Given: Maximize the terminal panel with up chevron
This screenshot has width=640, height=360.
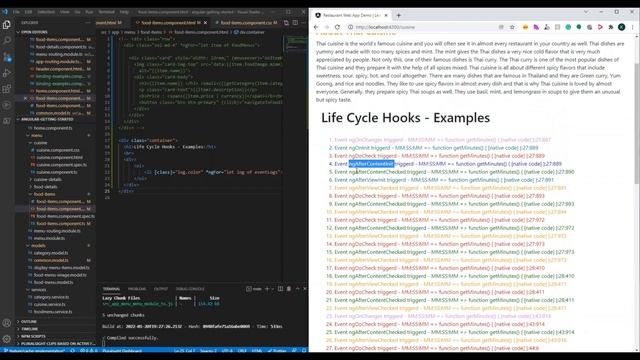Looking at the screenshot, I should tap(297, 289).
